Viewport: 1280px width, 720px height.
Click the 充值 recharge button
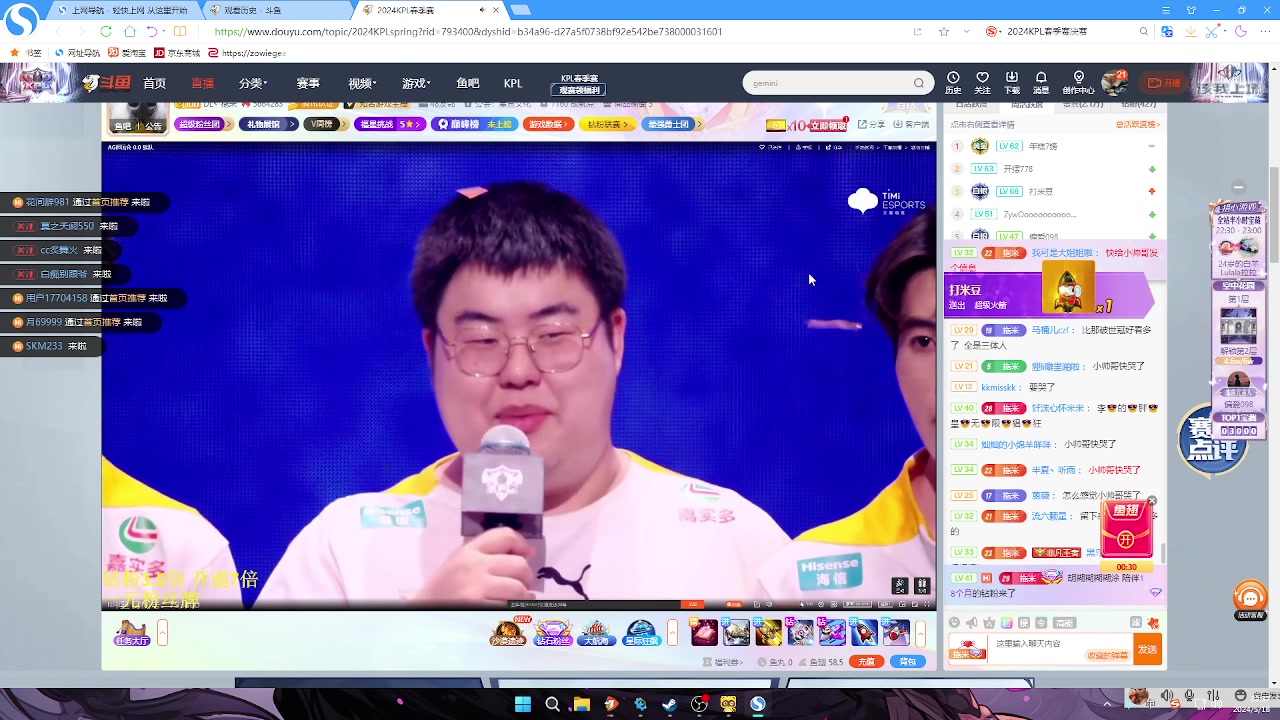coord(867,662)
